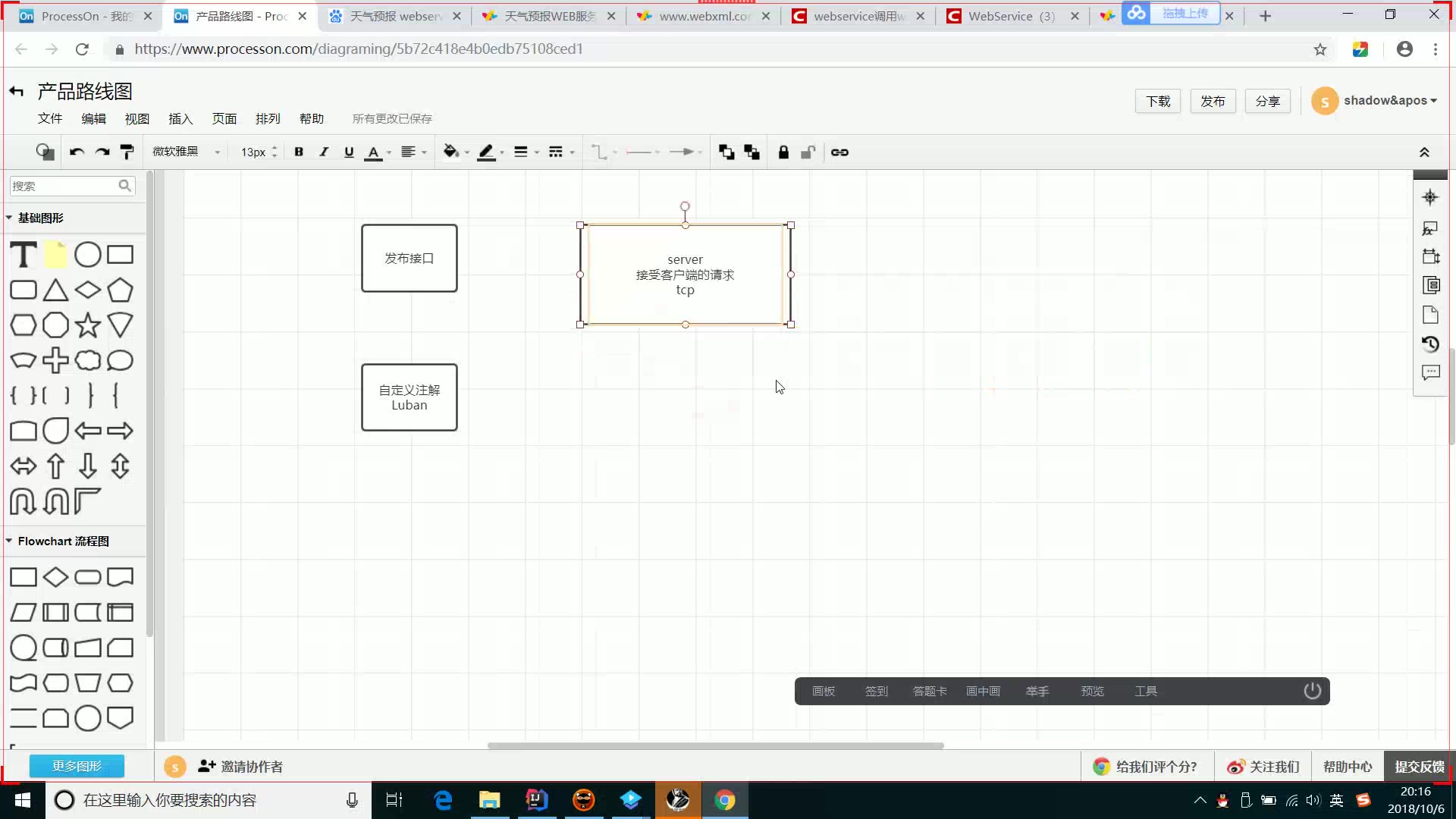
Task: Toggle underline text formatting
Action: pyautogui.click(x=349, y=152)
